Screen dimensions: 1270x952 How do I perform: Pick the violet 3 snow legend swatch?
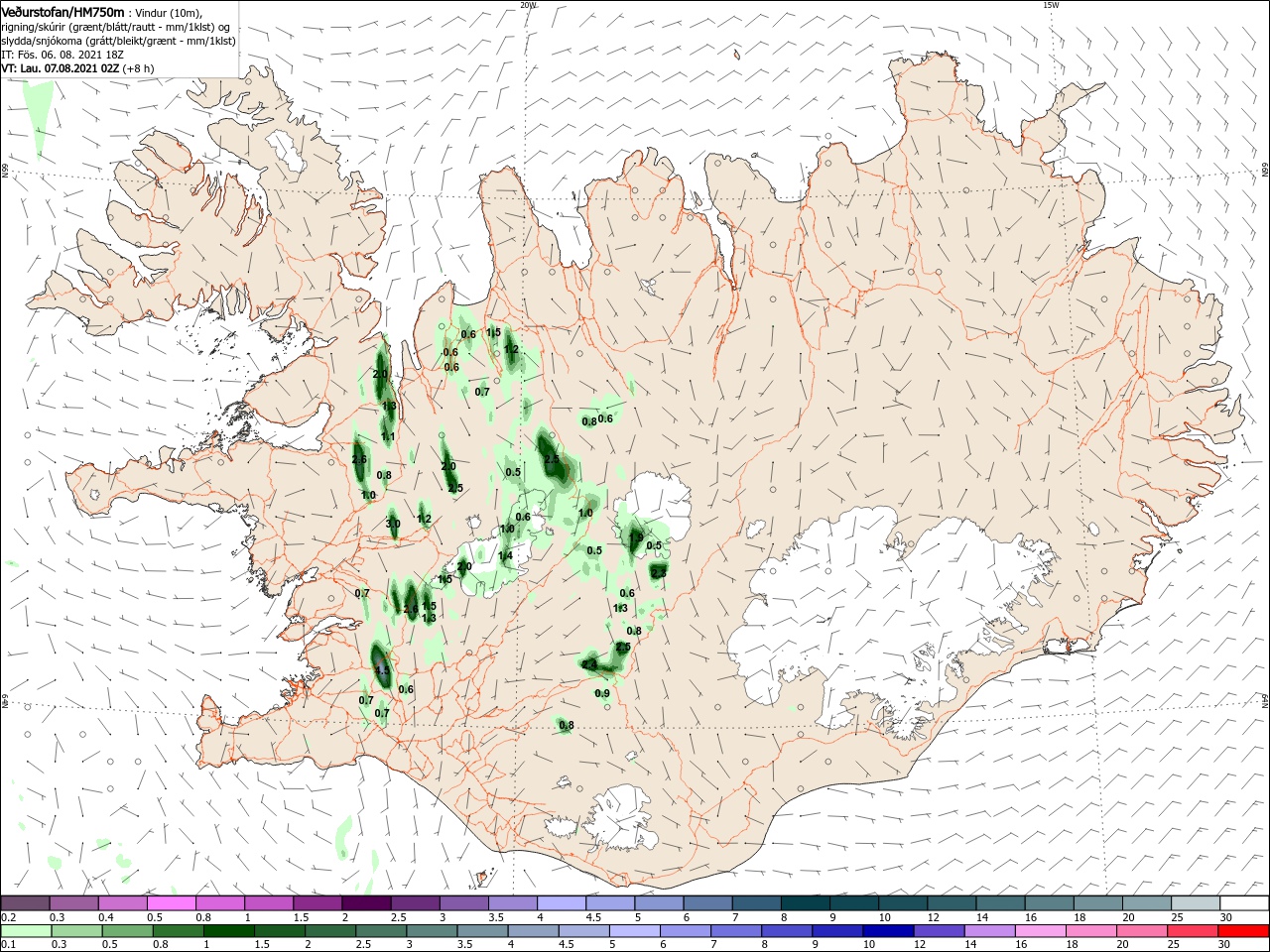pos(463,903)
